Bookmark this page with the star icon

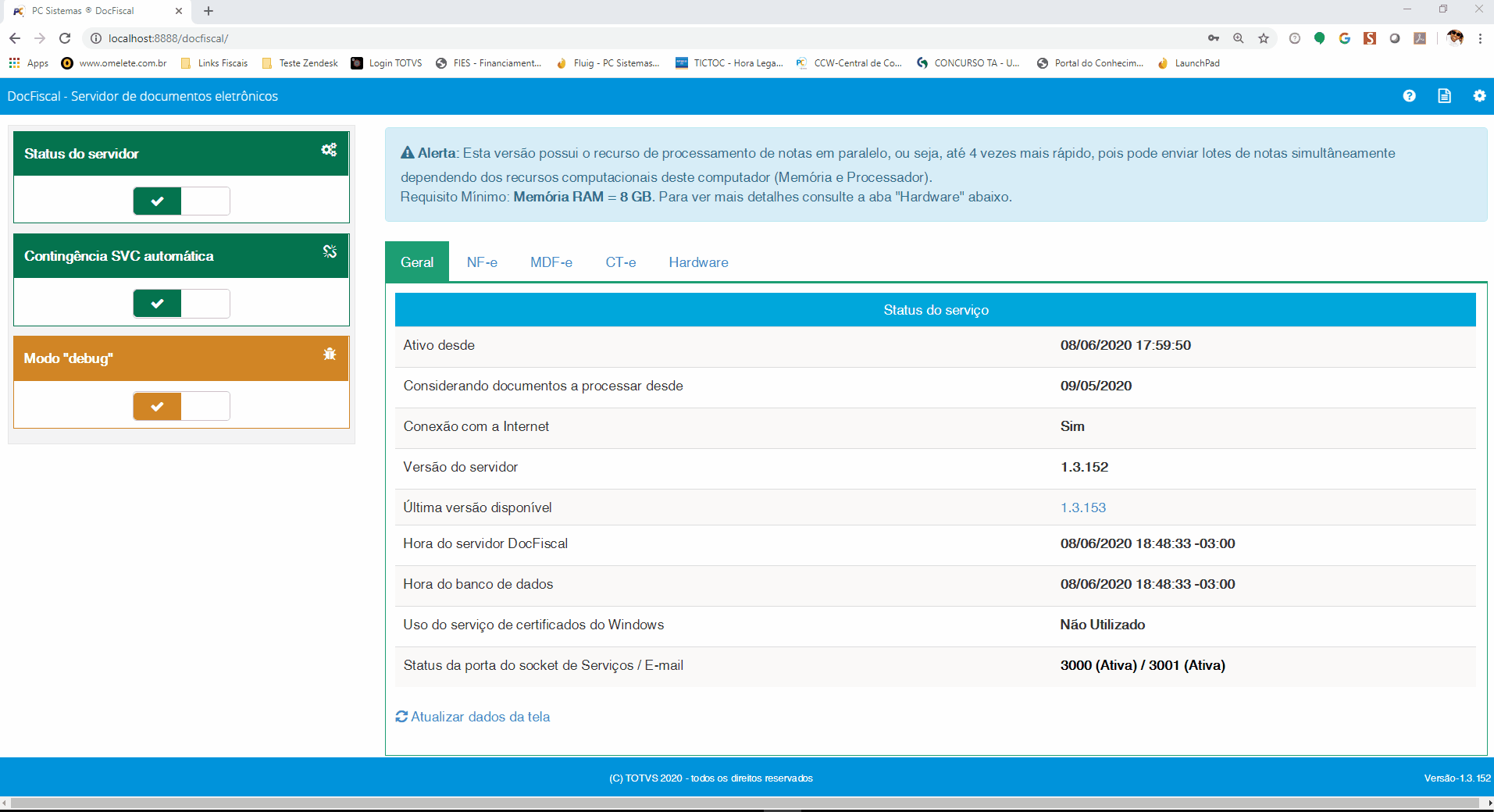coord(1264,38)
